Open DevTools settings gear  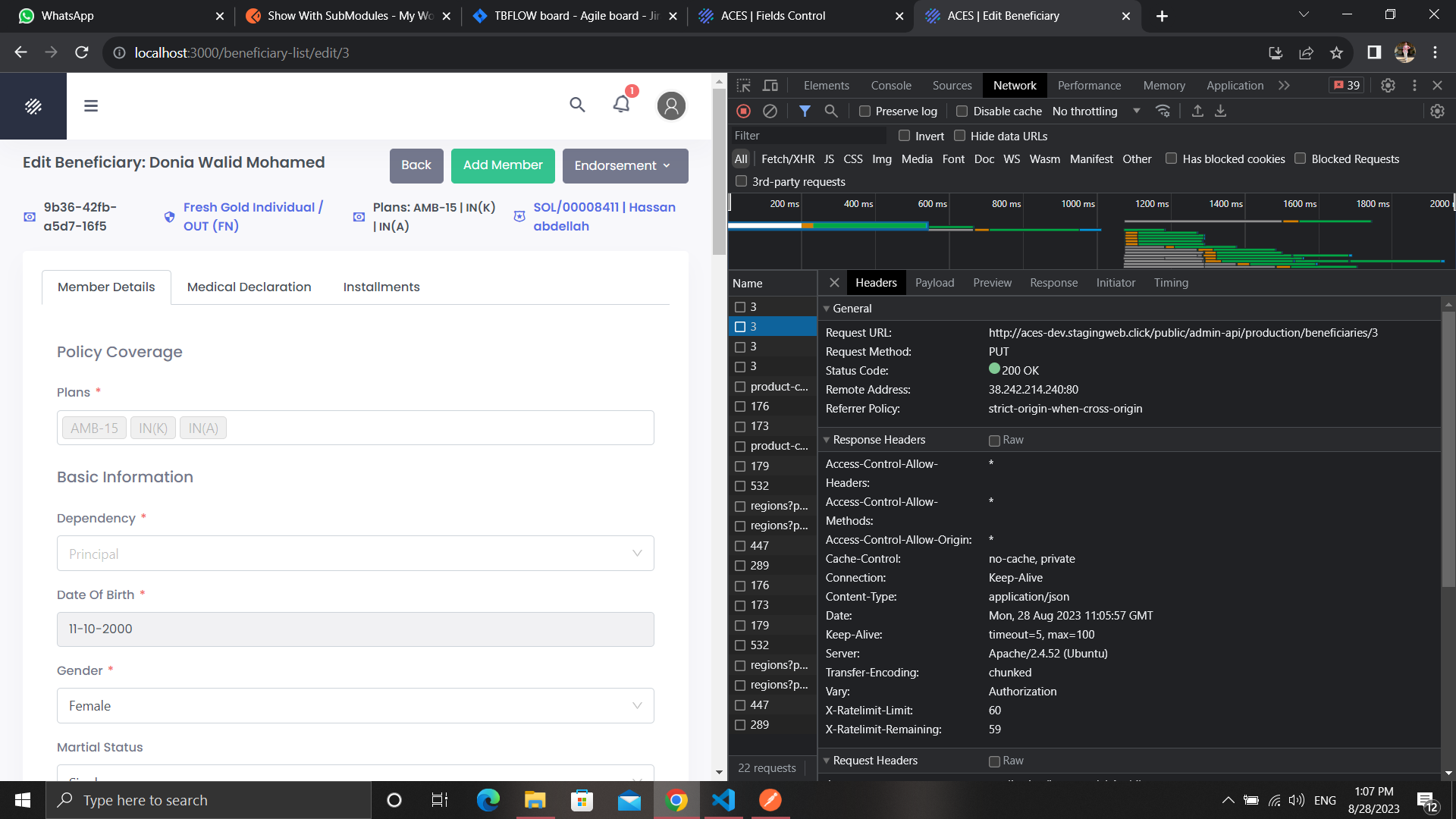(1388, 86)
